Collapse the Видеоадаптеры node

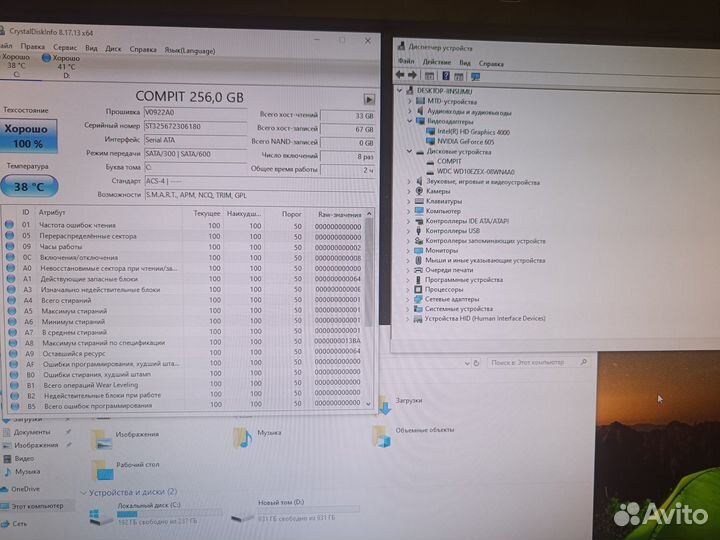(x=409, y=121)
